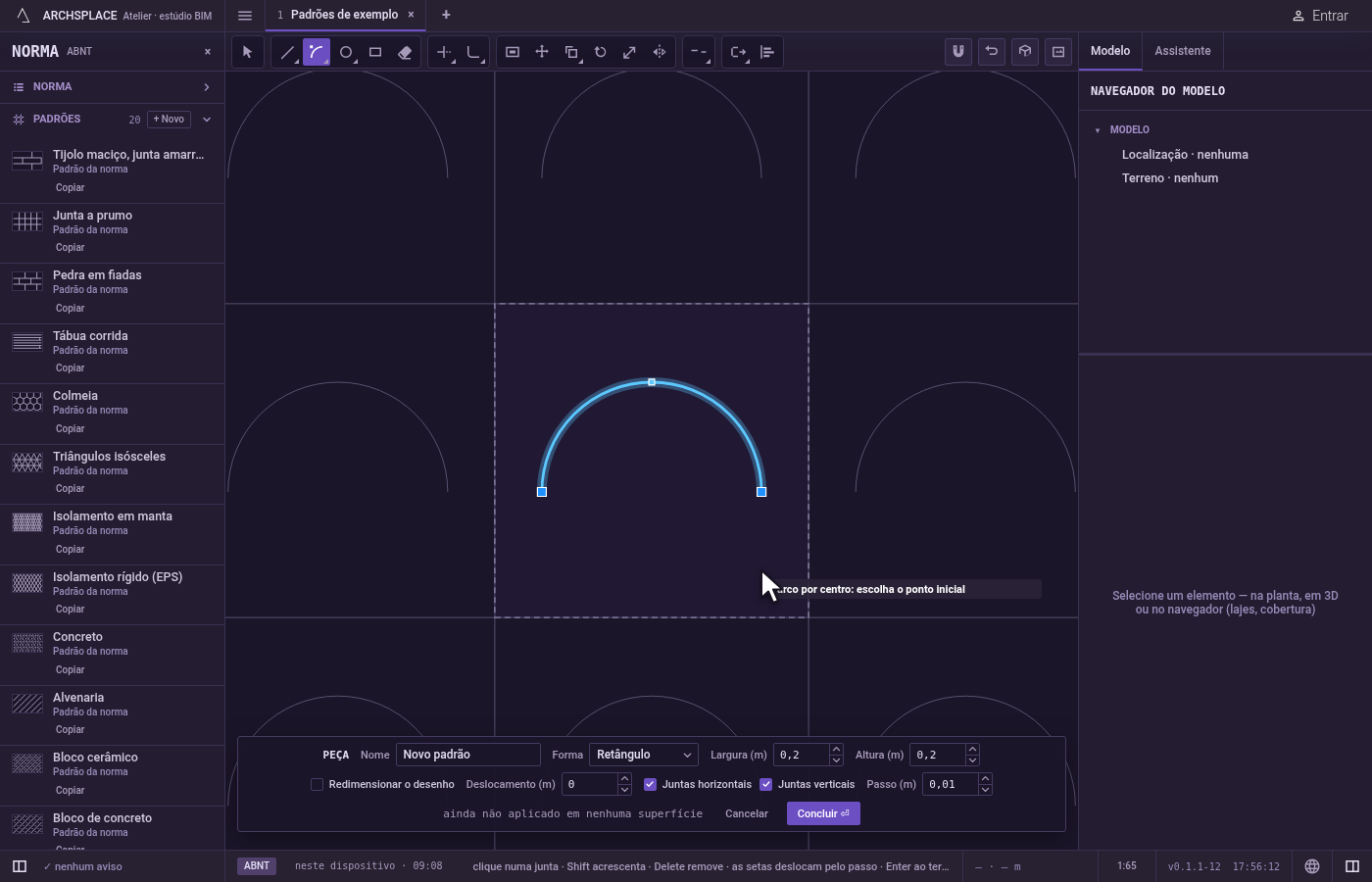Collapse the PADRÕES section chevron

pyautogui.click(x=207, y=120)
